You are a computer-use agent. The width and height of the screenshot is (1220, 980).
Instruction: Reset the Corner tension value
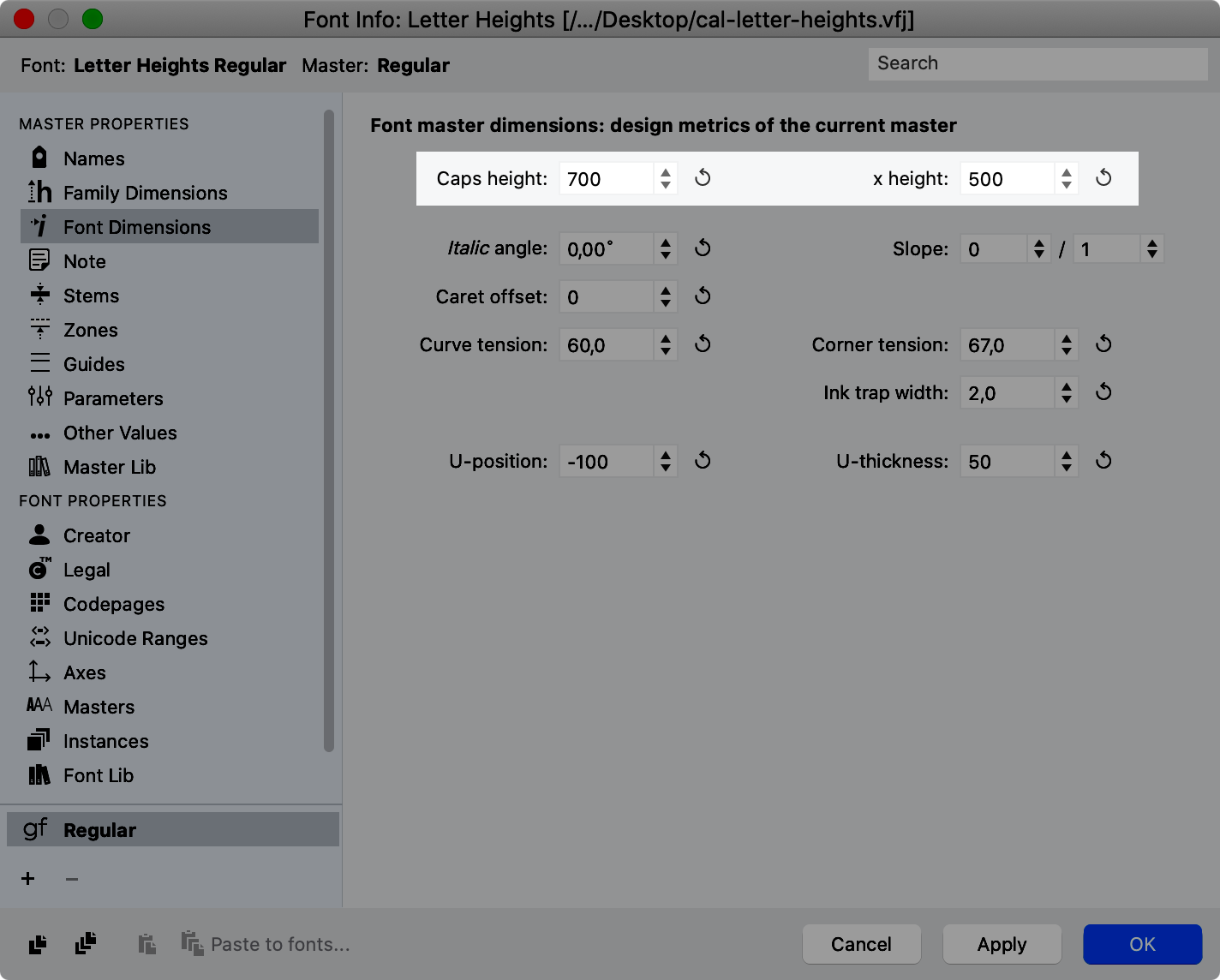[1103, 344]
